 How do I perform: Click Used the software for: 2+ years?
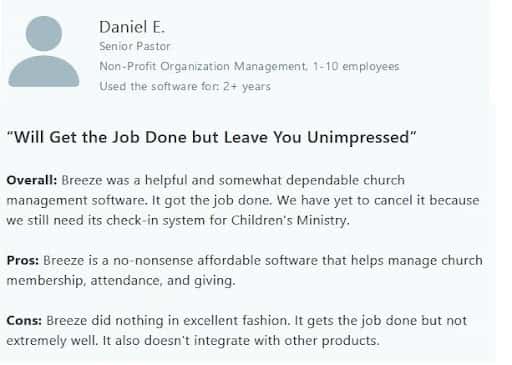(185, 86)
